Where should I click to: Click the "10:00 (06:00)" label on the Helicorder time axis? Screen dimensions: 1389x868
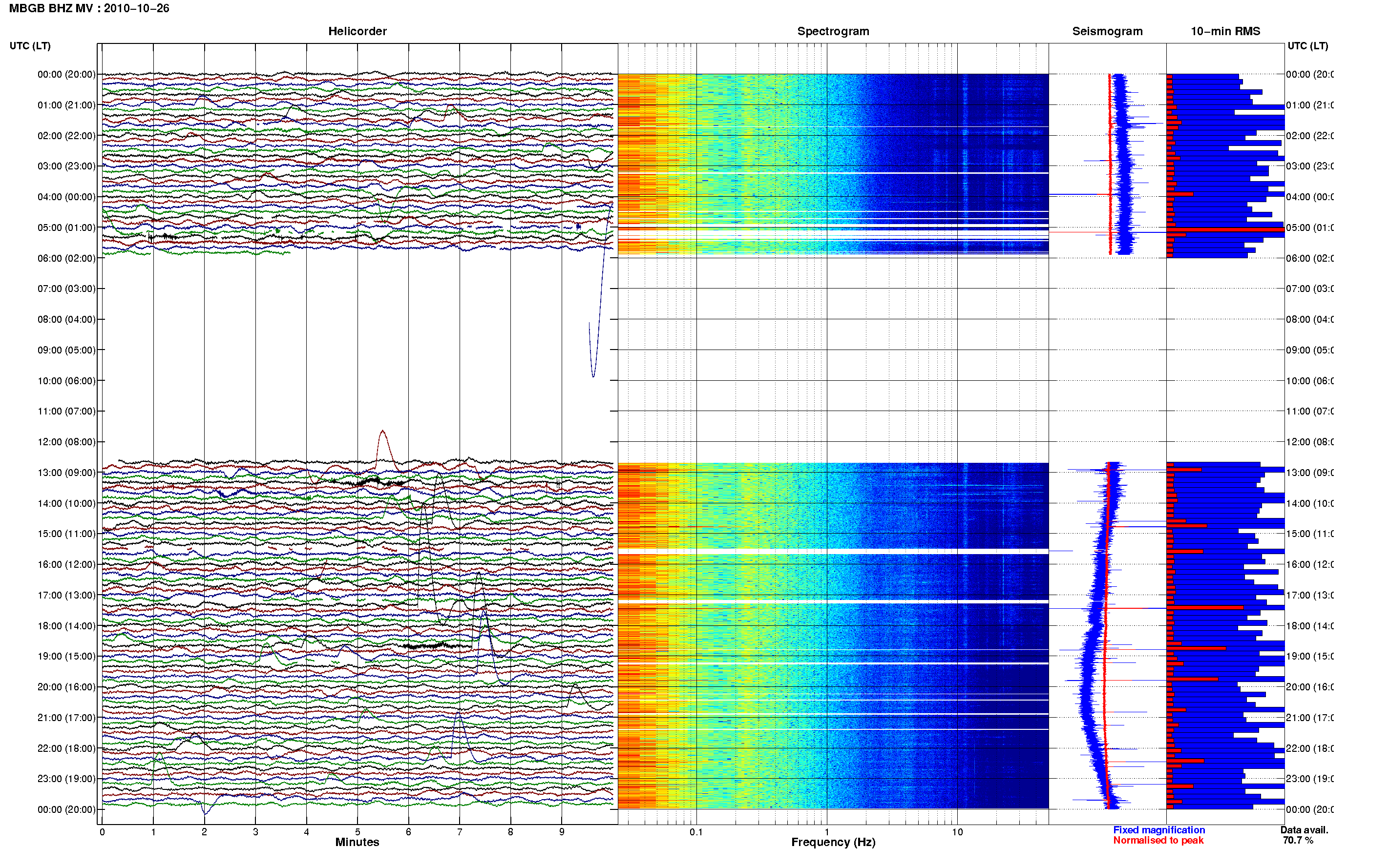point(66,381)
